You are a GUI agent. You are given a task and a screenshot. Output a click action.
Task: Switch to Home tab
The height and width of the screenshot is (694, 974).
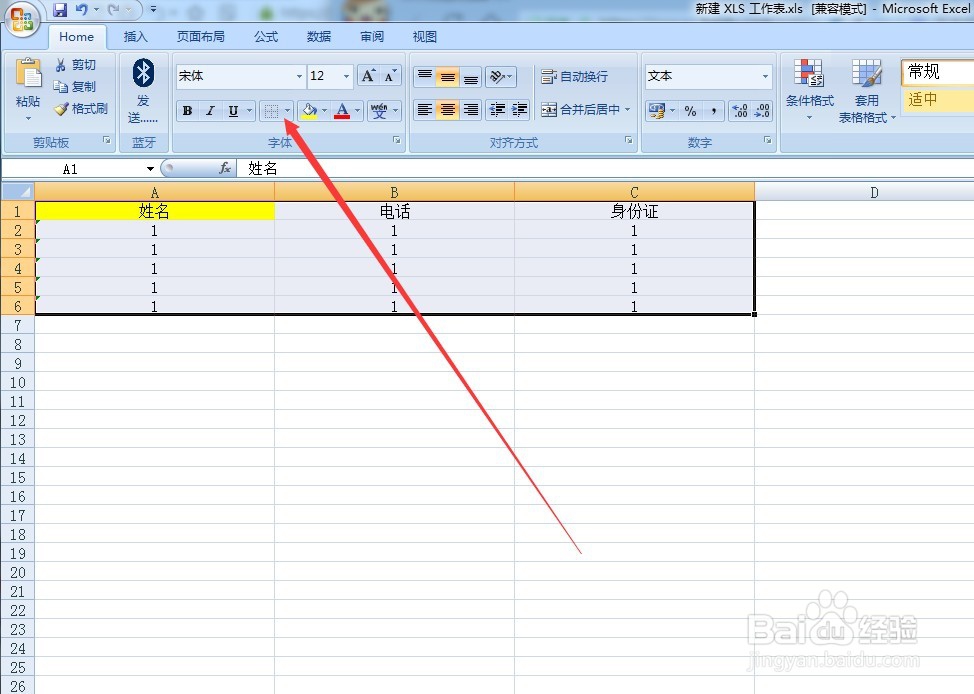[76, 37]
